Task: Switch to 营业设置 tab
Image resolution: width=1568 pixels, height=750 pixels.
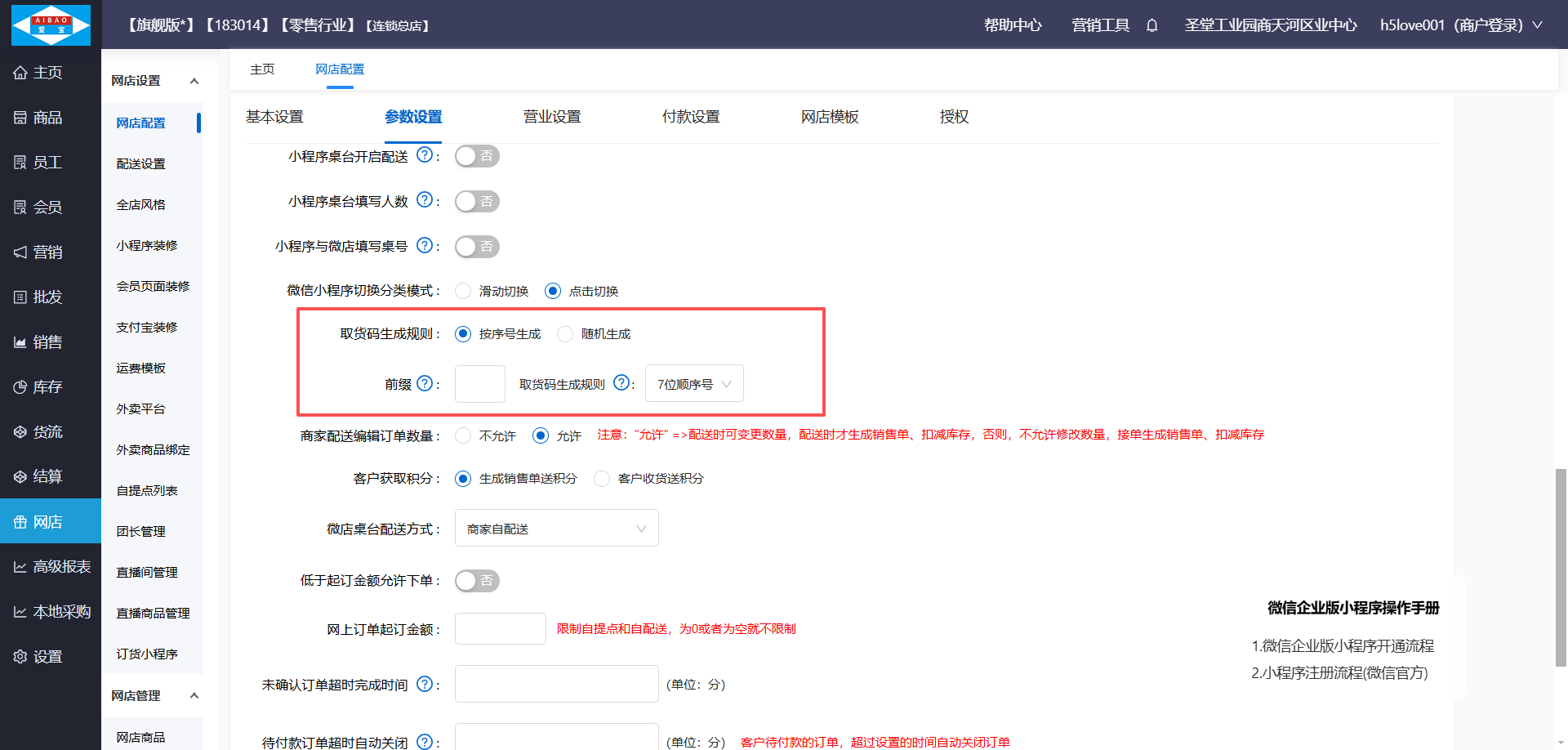Action: click(x=552, y=117)
